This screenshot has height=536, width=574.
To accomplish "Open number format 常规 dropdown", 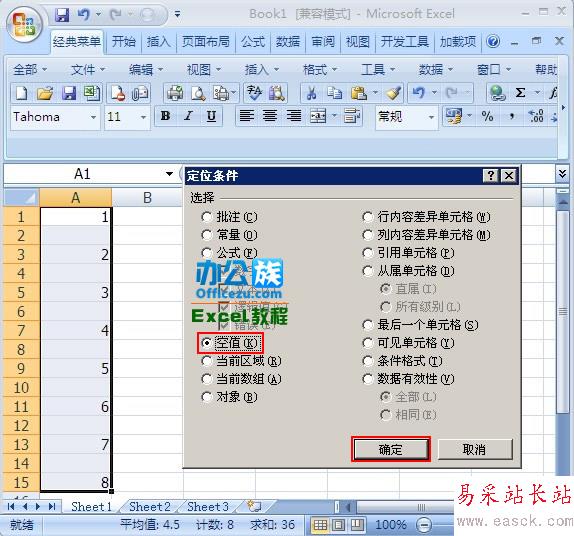I will pyautogui.click(x=431, y=117).
